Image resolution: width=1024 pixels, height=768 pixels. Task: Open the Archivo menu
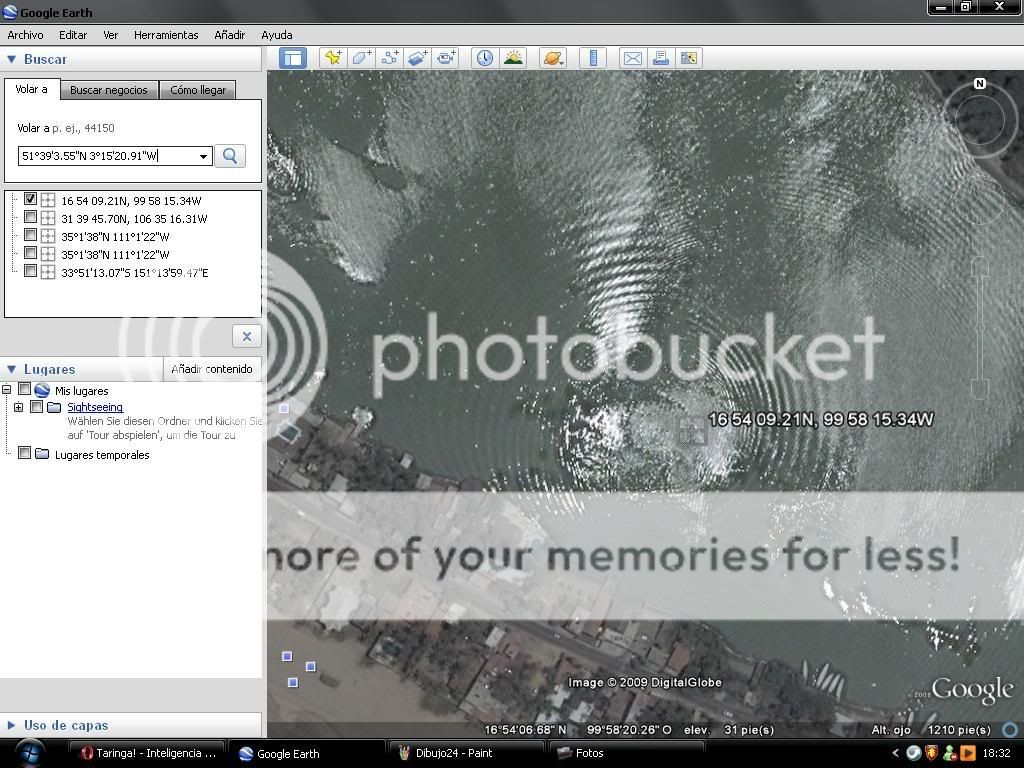[25, 35]
